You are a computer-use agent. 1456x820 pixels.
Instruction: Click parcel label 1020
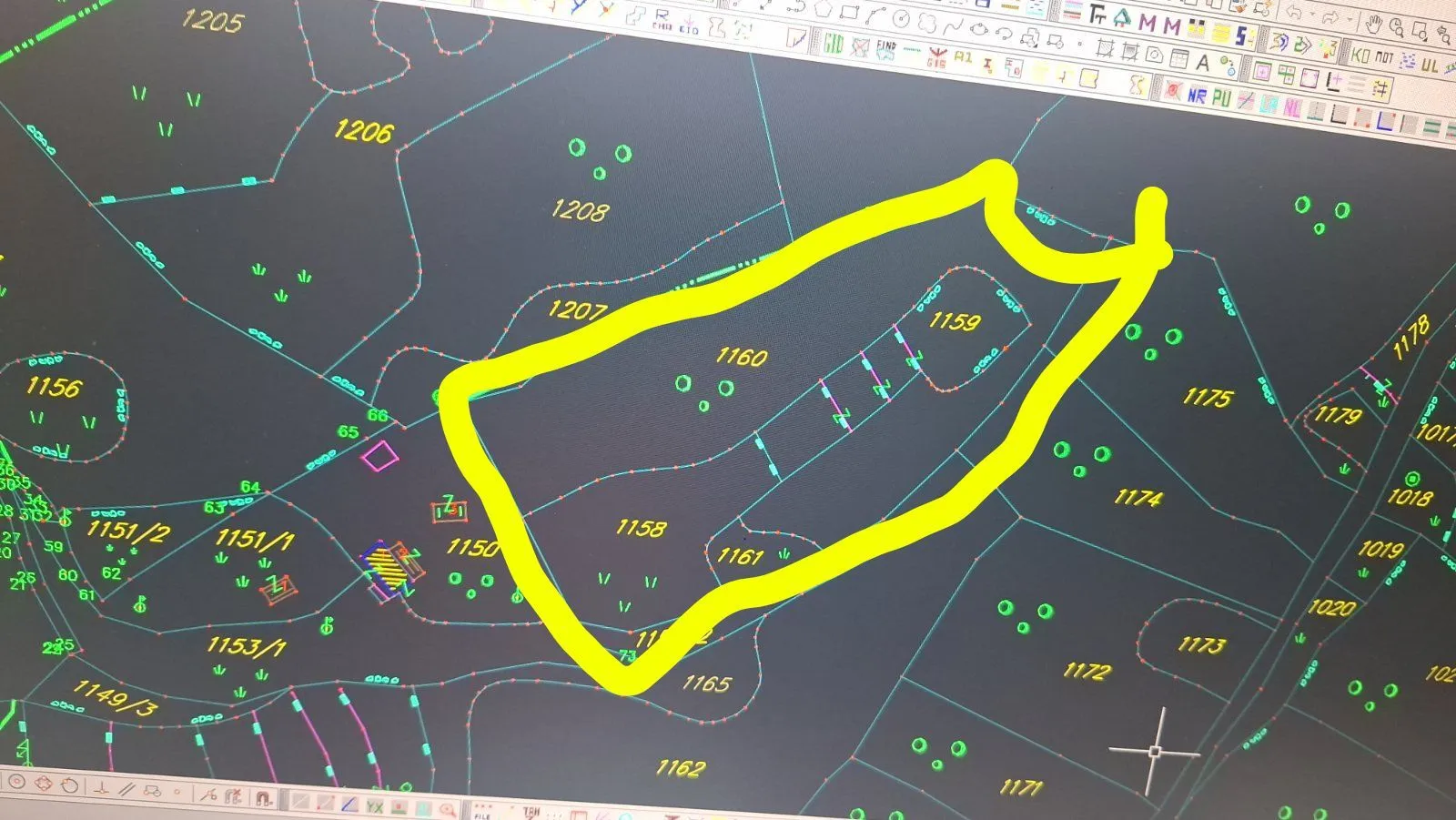(1332, 607)
